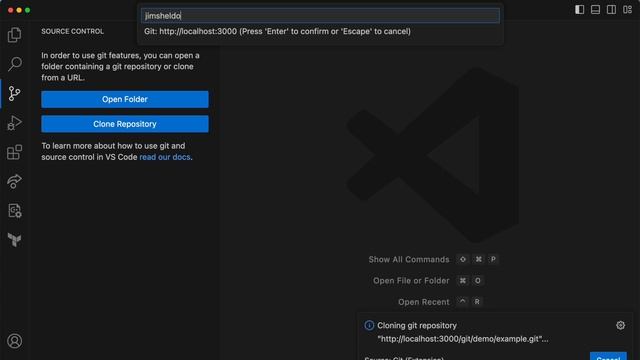Click the info icon in the cloning notification
This screenshot has width=640, height=360.
coord(369,325)
